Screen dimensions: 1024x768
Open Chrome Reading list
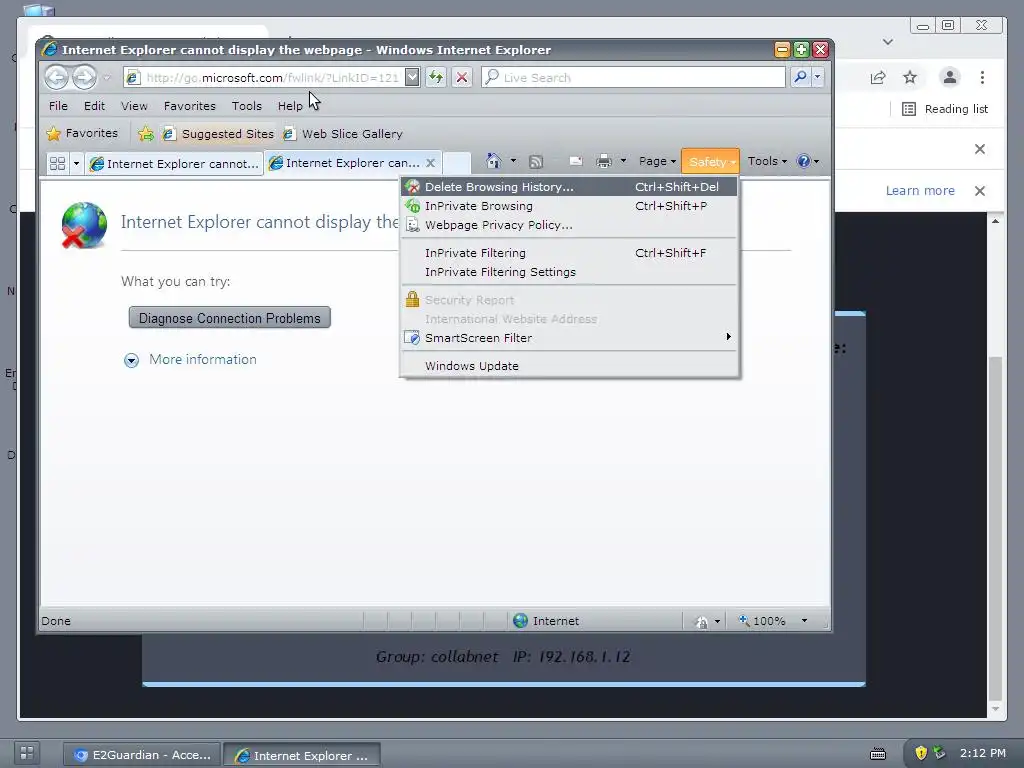(945, 109)
